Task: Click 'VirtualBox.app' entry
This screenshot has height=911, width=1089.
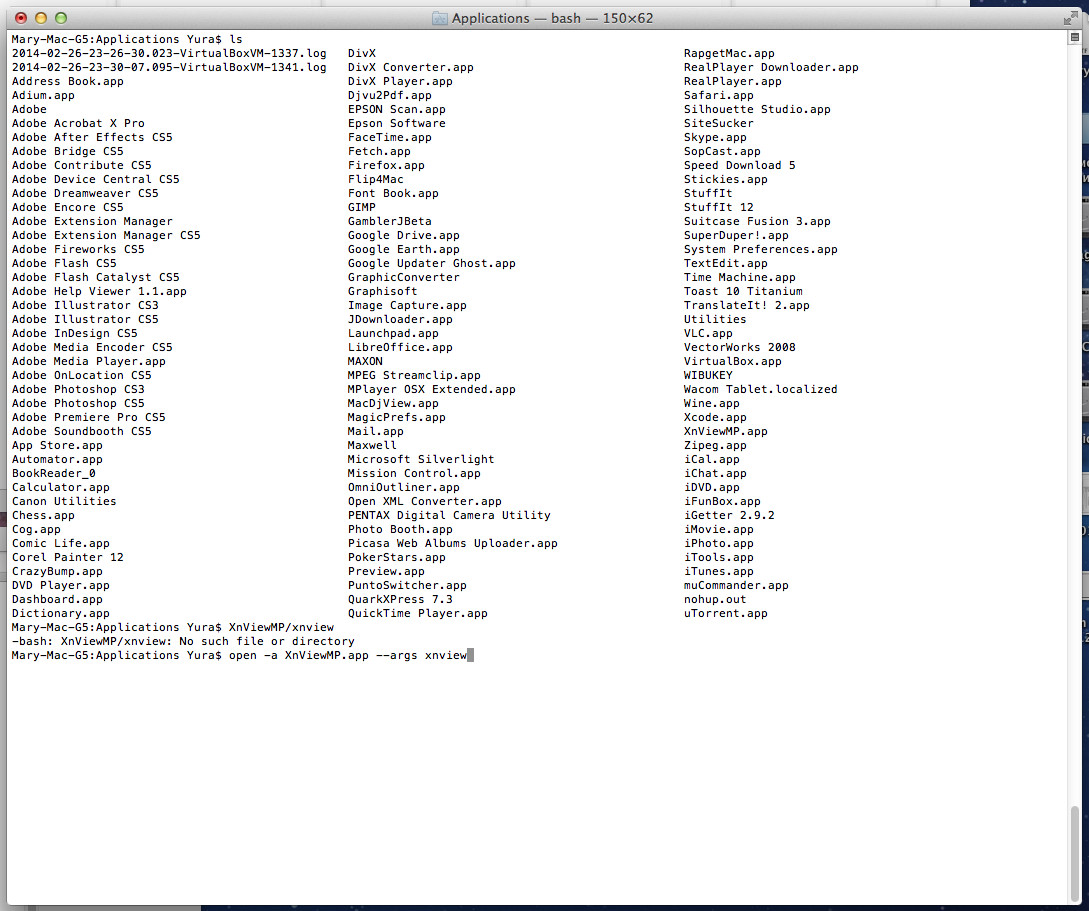Action: click(733, 361)
